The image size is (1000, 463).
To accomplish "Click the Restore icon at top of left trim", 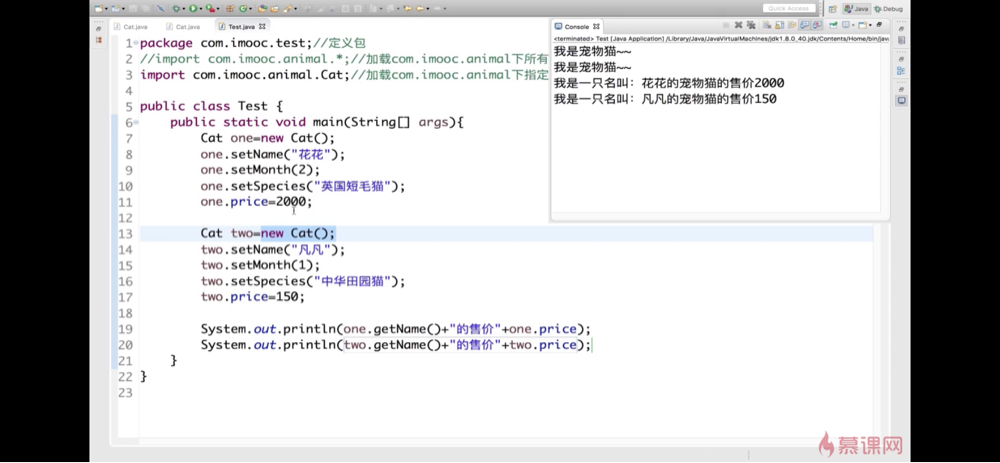I will click(99, 29).
